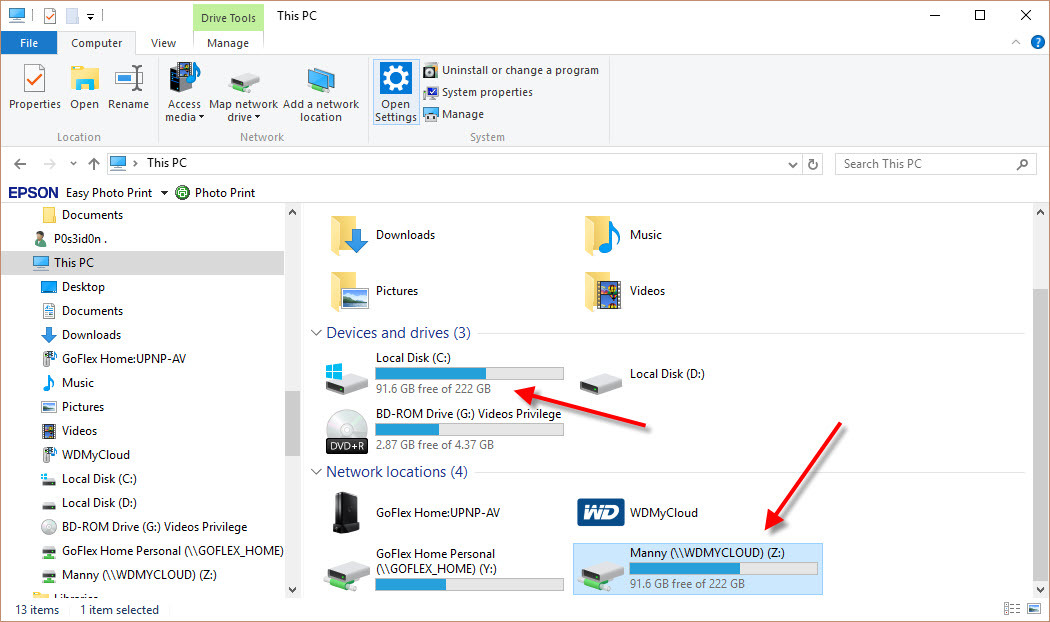The image size is (1050, 622).
Task: Select the BD-ROM Drive (G:) DVD icon
Action: click(346, 431)
